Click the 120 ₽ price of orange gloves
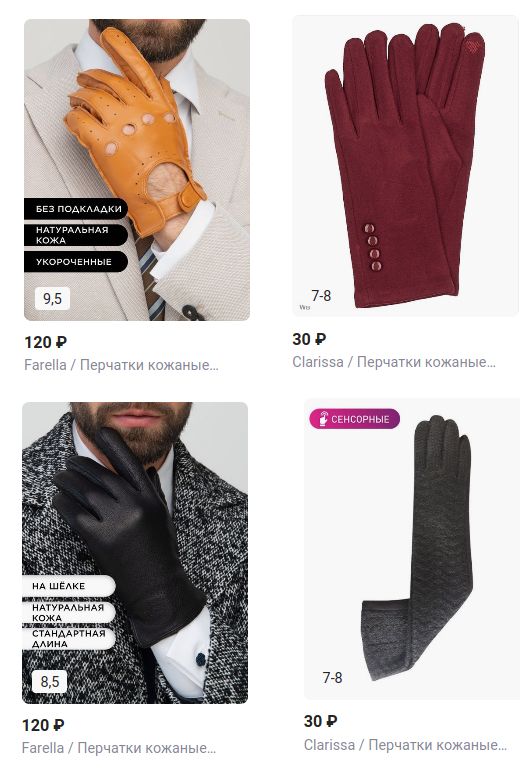The image size is (520, 772). pyautogui.click(x=46, y=342)
